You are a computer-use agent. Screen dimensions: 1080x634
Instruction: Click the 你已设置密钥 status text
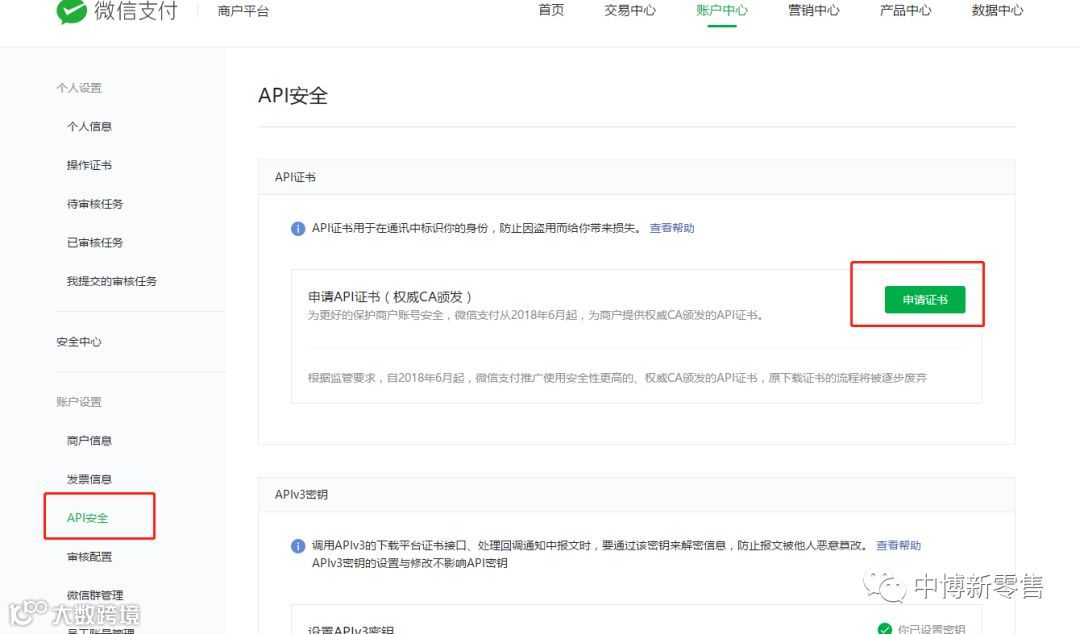point(931,628)
